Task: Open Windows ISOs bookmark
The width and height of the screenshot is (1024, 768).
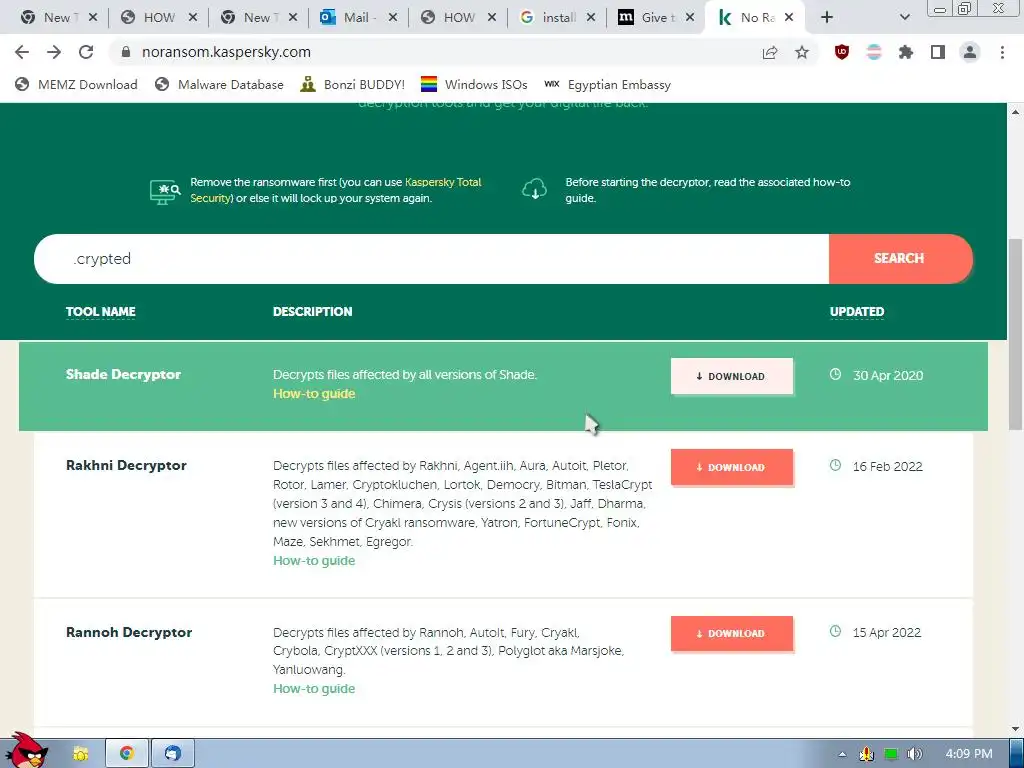Action: tap(474, 85)
